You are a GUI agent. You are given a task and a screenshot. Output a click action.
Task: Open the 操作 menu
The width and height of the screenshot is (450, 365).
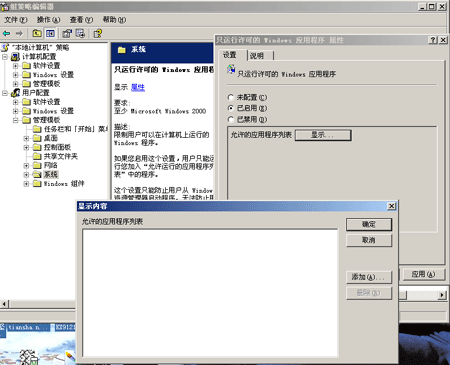pos(48,20)
